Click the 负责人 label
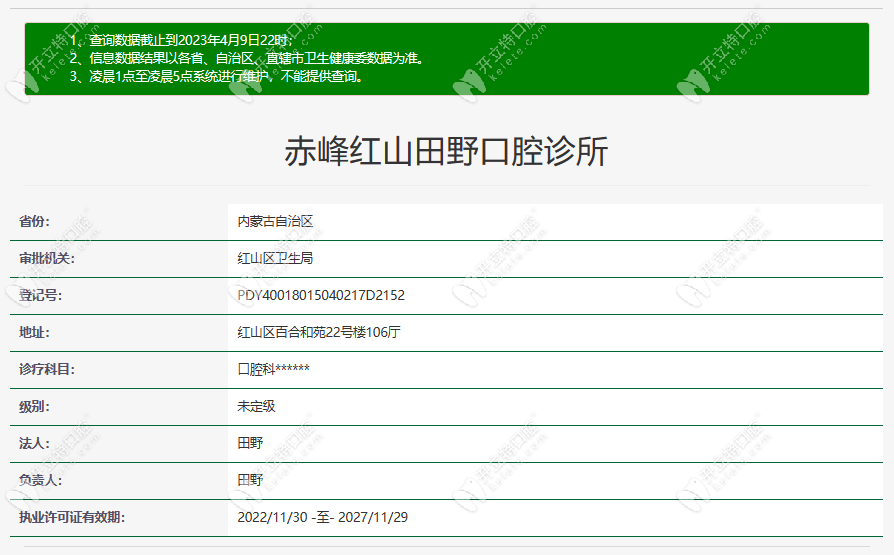This screenshot has width=894, height=555. point(40,480)
